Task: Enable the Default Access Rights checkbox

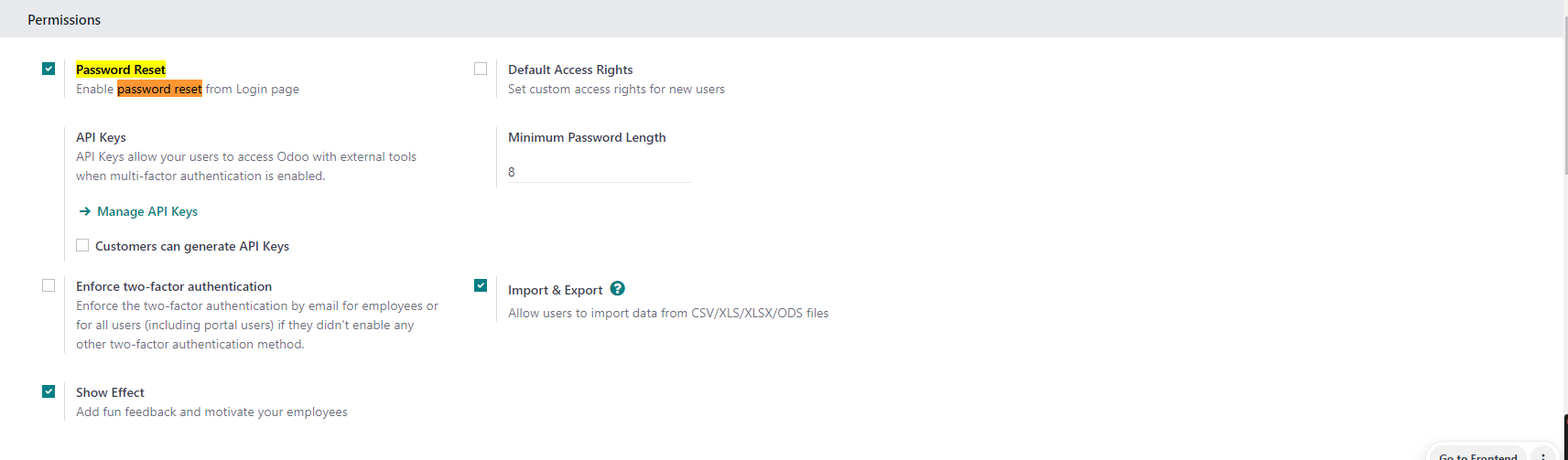Action: [x=481, y=69]
